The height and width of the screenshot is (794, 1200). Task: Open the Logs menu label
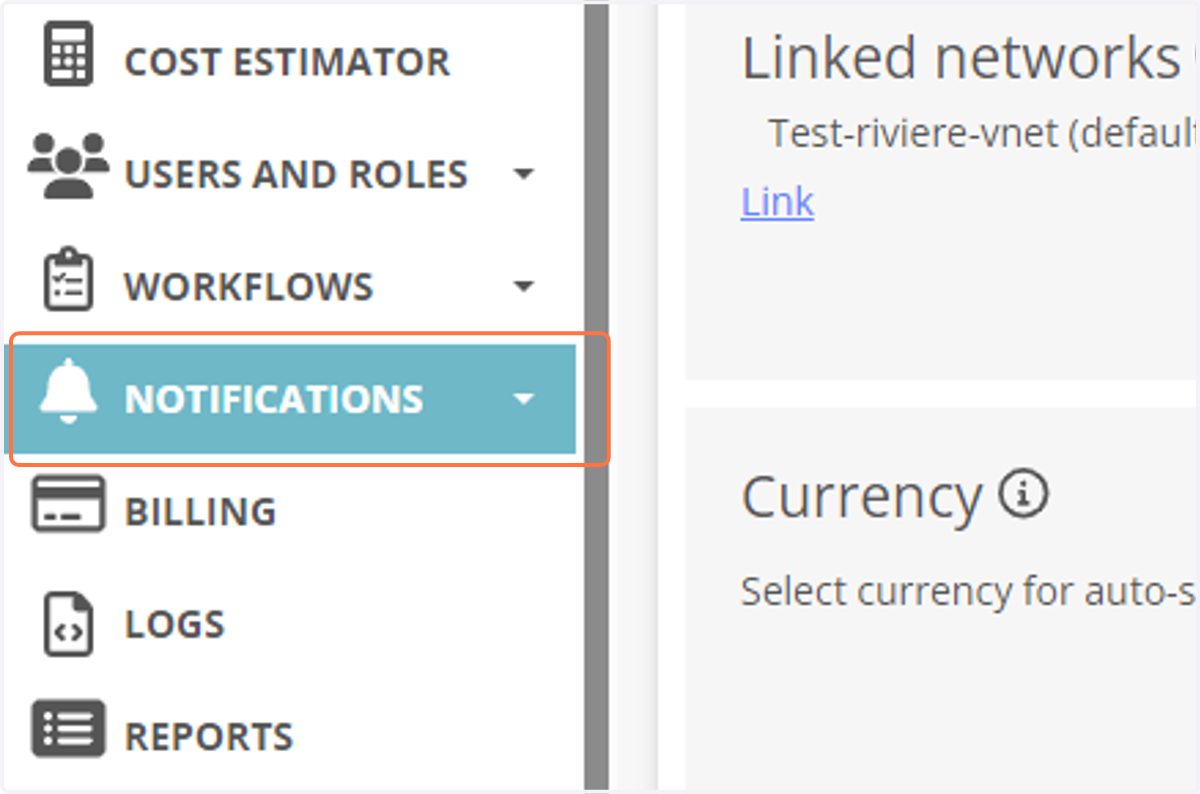(175, 624)
